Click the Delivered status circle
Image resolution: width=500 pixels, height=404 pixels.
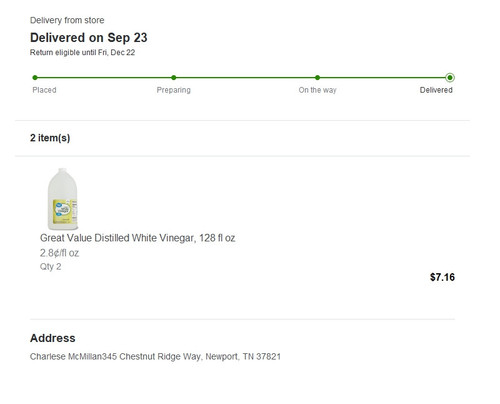(x=450, y=78)
